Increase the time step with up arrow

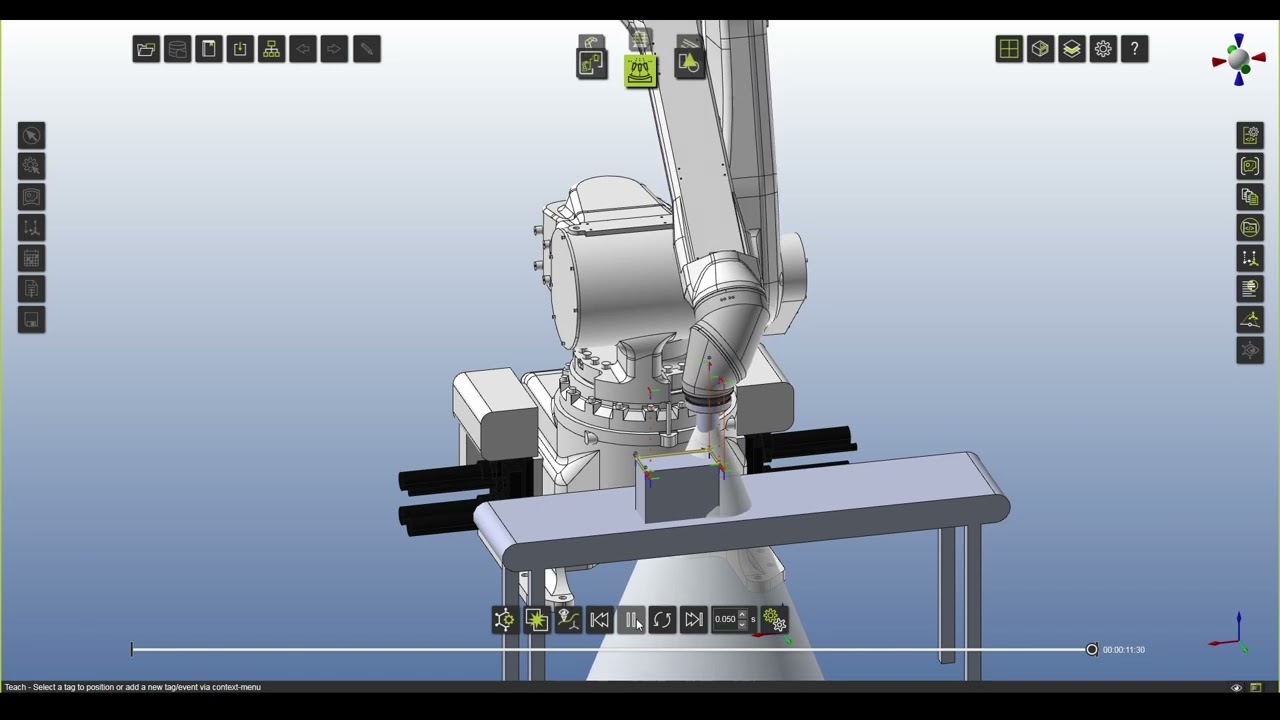pyautogui.click(x=742, y=614)
